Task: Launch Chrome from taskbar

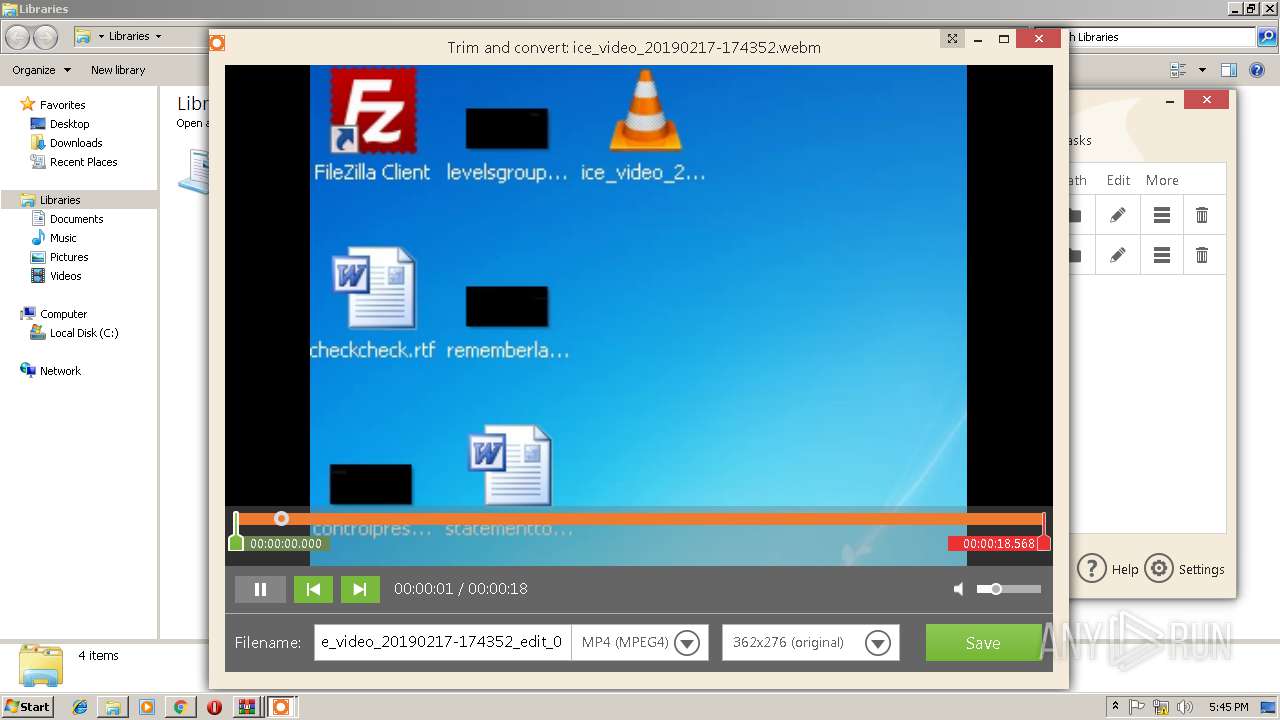Action: click(x=180, y=707)
